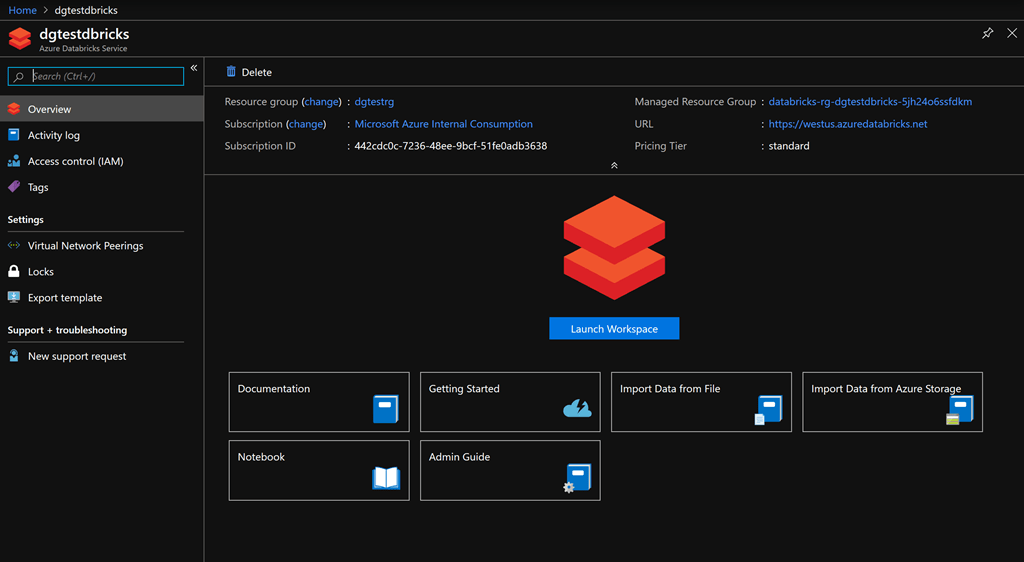Click dgtestdbricks in the breadcrumb
This screenshot has width=1024, height=562.
pyautogui.click(x=86, y=10)
